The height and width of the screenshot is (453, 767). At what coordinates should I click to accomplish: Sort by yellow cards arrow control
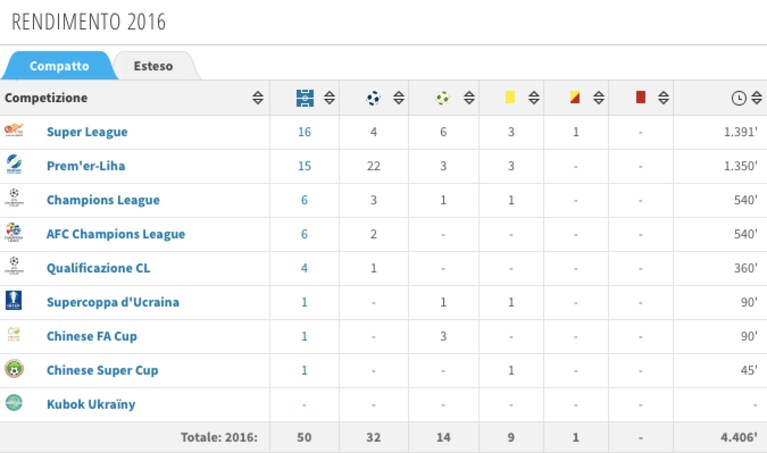[534, 98]
